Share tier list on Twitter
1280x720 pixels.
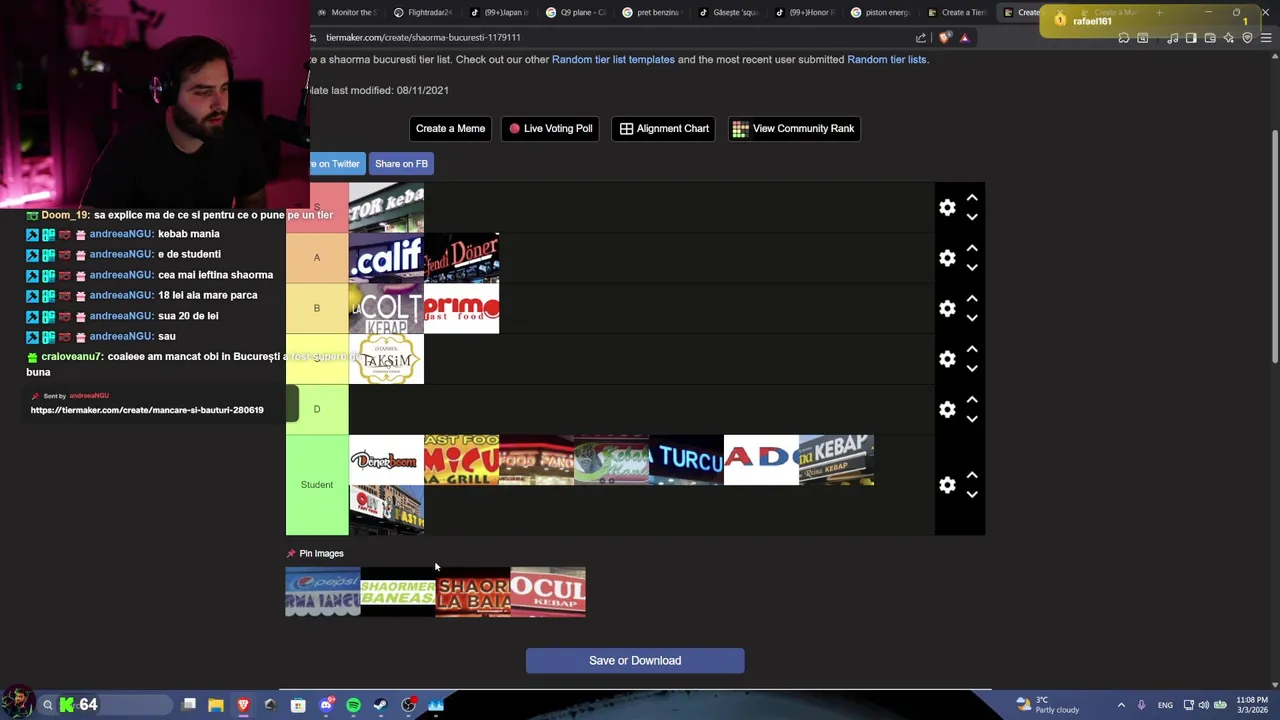[337, 164]
